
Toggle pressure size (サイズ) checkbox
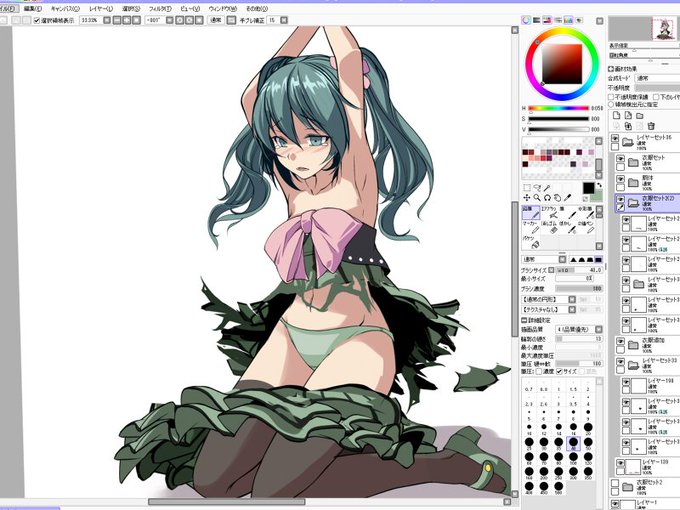[559, 372]
